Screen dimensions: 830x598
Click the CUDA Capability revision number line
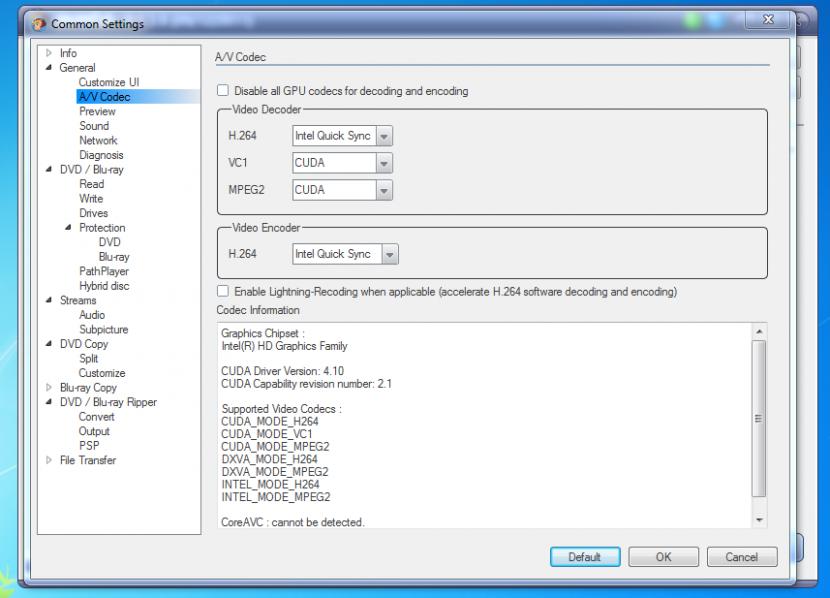306,384
